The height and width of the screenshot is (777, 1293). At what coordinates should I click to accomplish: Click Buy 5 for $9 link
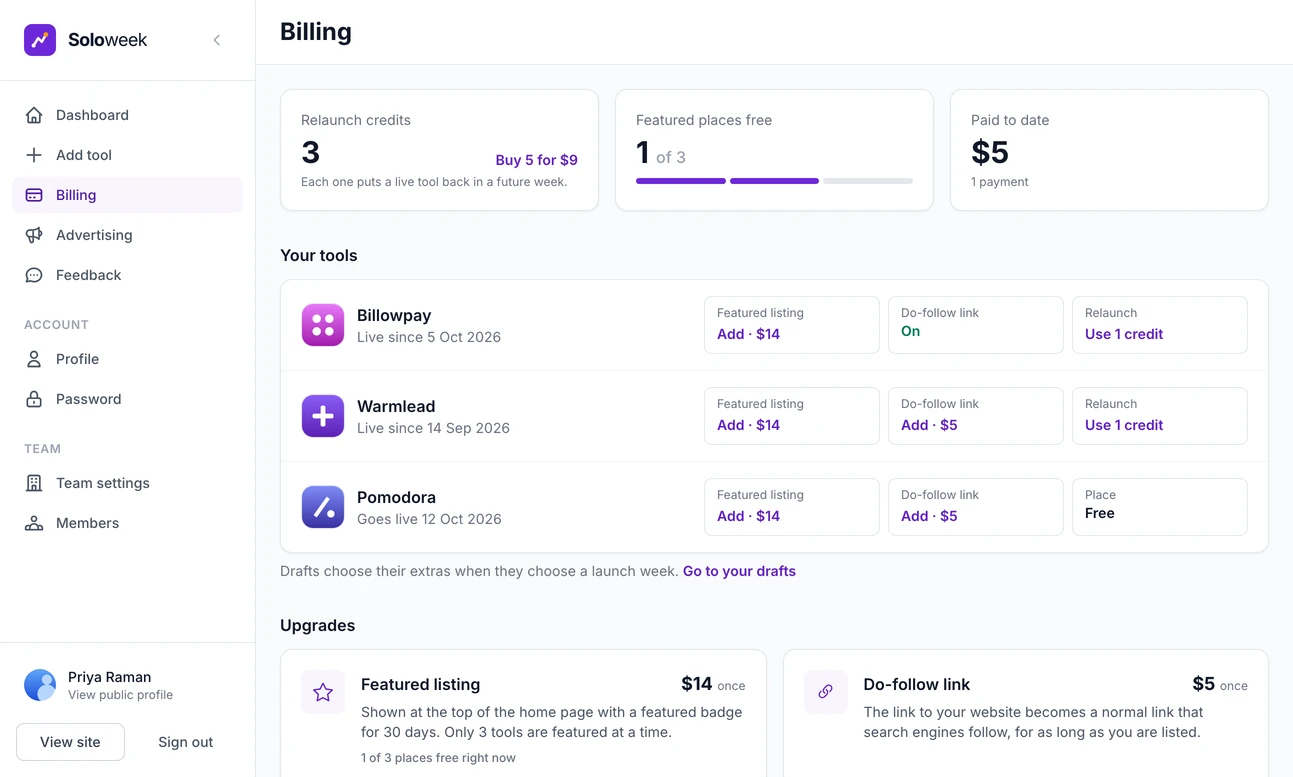(537, 160)
